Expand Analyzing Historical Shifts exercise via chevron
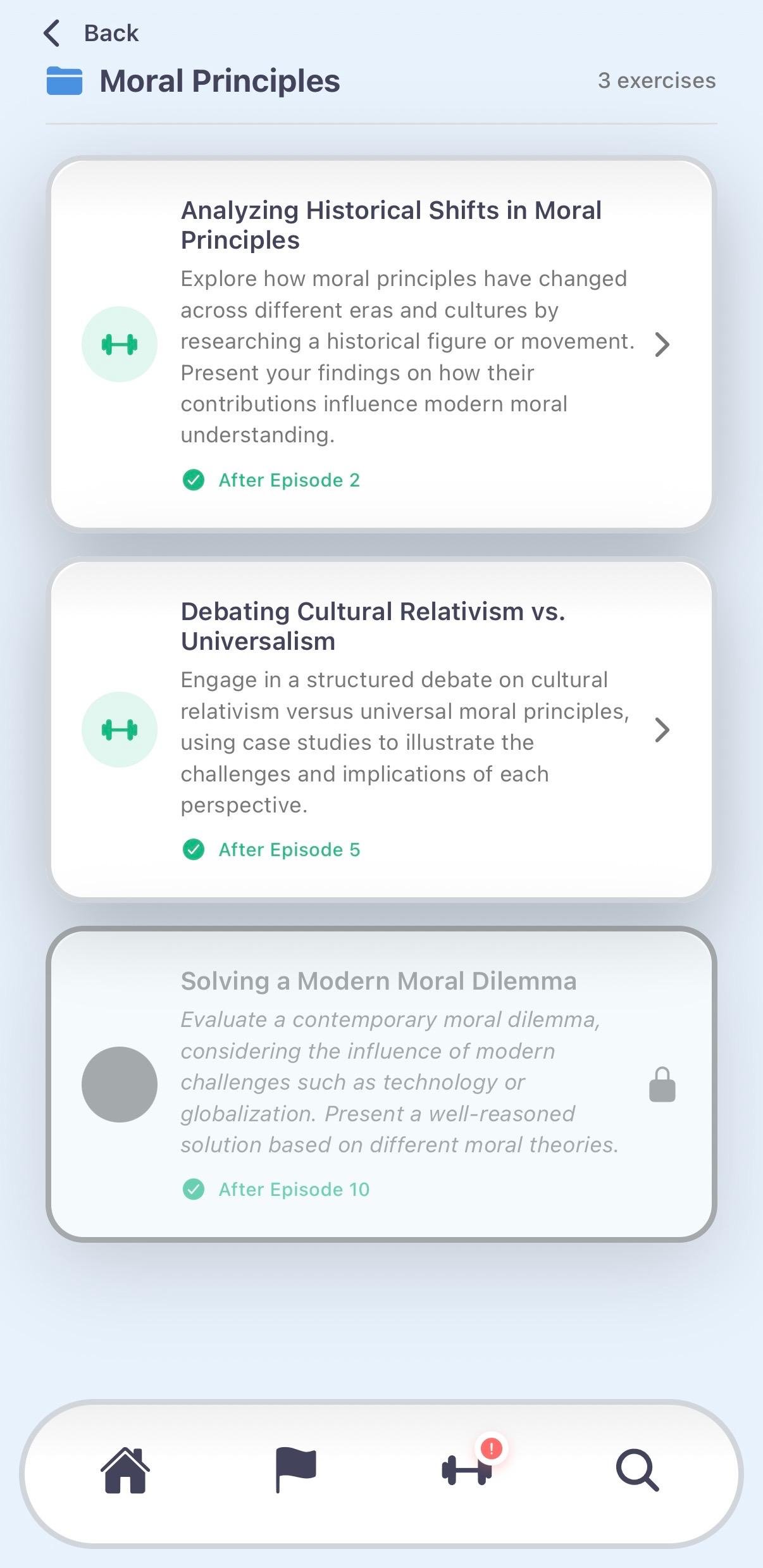763x1568 pixels. tap(662, 344)
